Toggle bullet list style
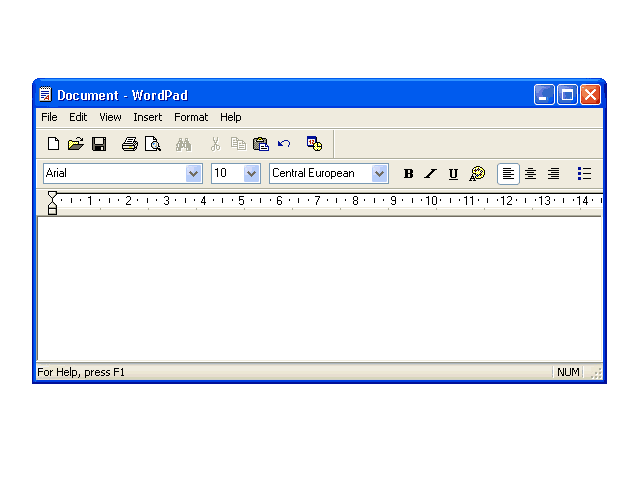 584,173
